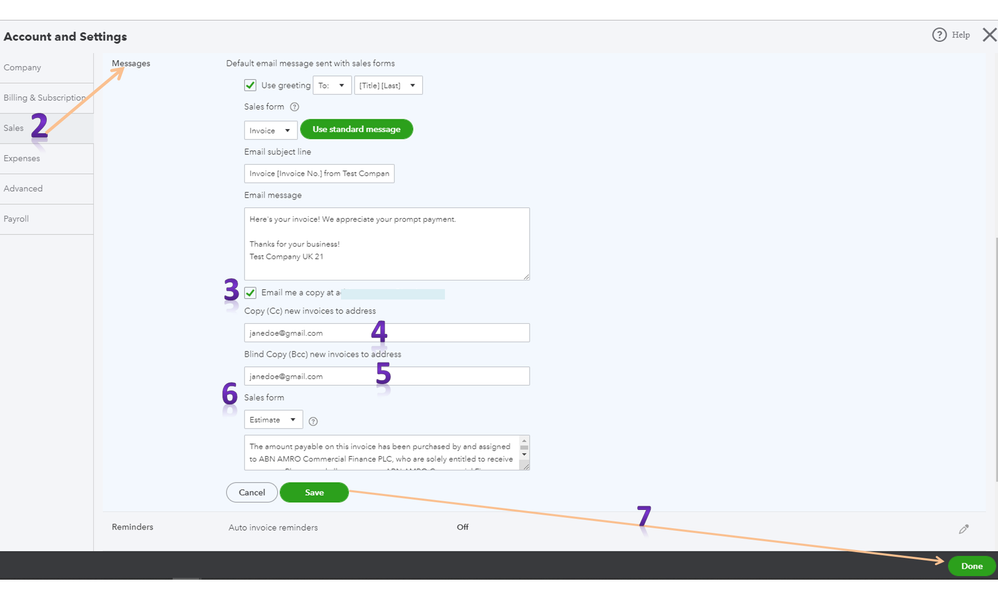Screen dimensions: 998x599
Task: Click the pencil icon to edit Reminders
Action: 964,528
